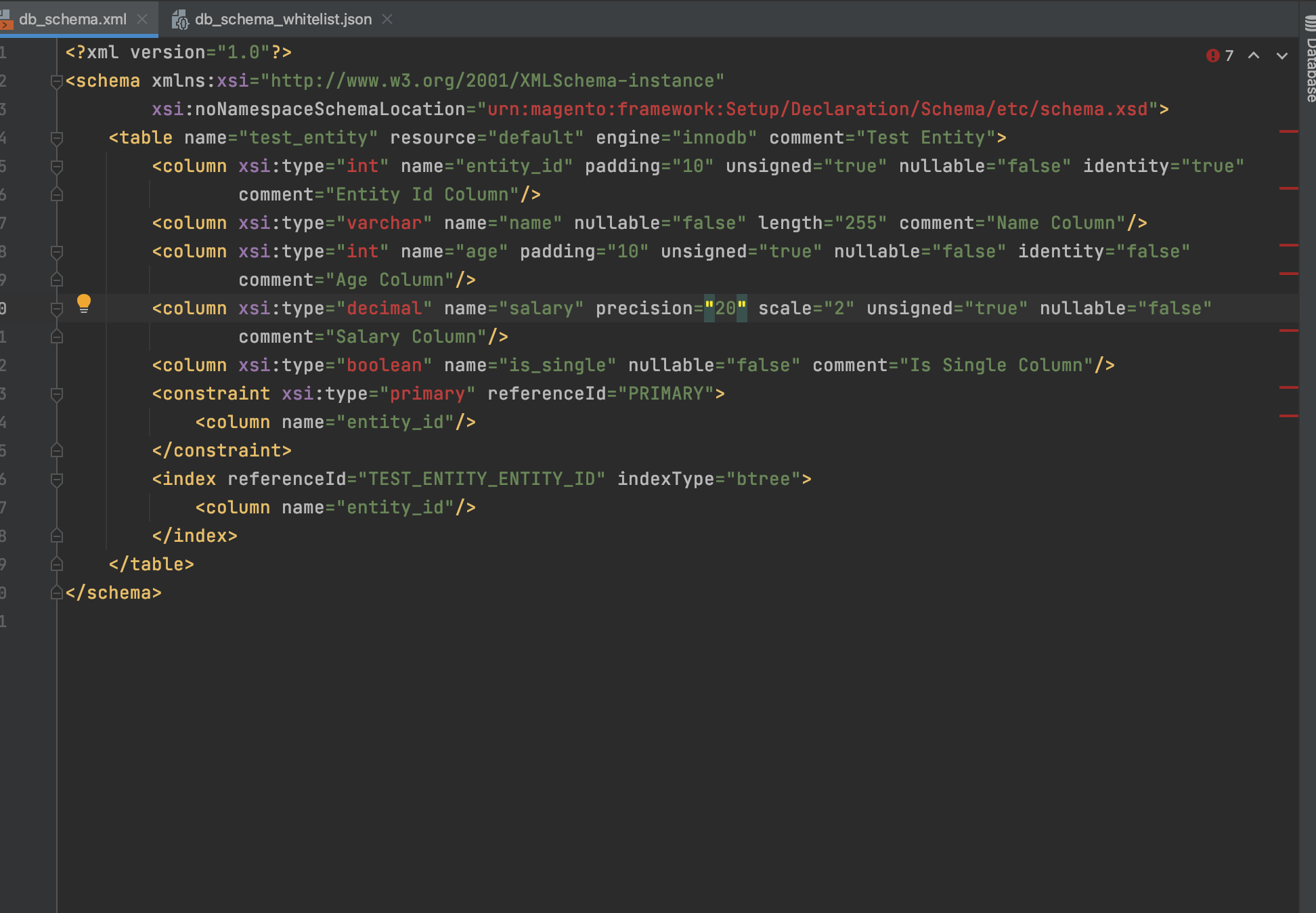Go to next highlighted error arrow
Screen dimensions: 1316x913
1282,56
